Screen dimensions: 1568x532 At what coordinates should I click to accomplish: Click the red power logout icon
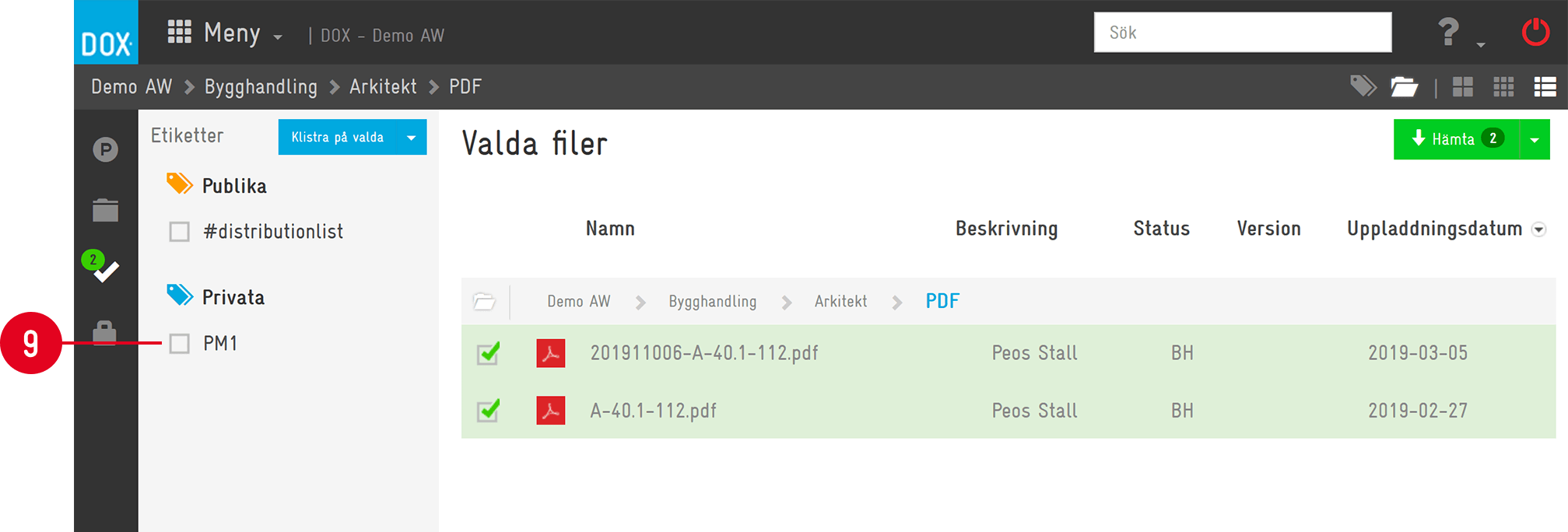pos(1535,33)
